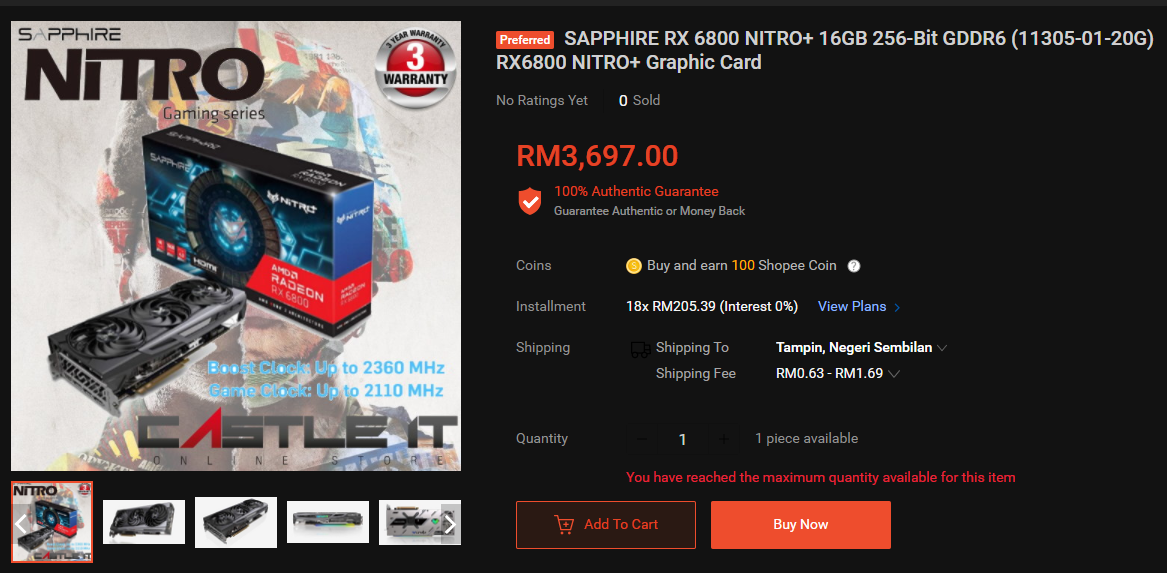1167x573 pixels.
Task: Click the red Preferred seller badge
Action: [525, 40]
